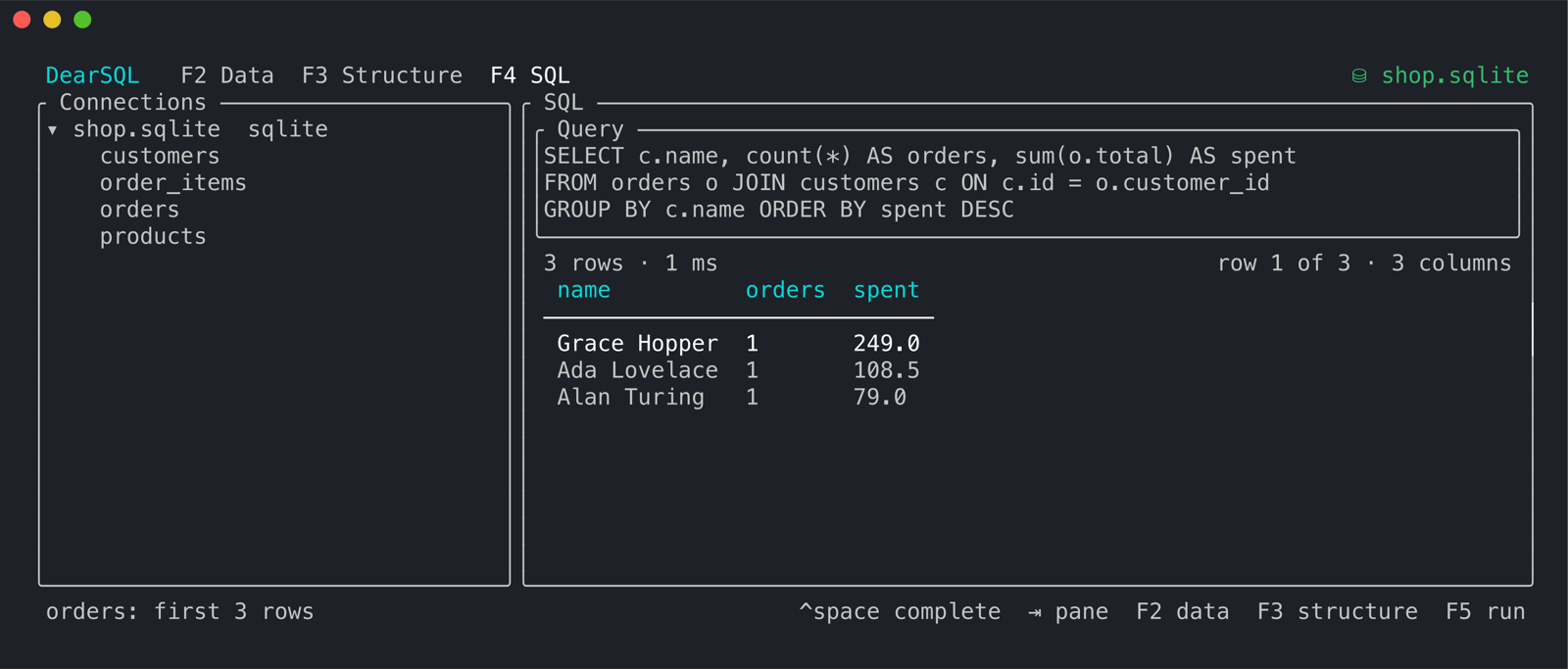
Task: Select the F4 SQL tab
Action: click(x=530, y=75)
